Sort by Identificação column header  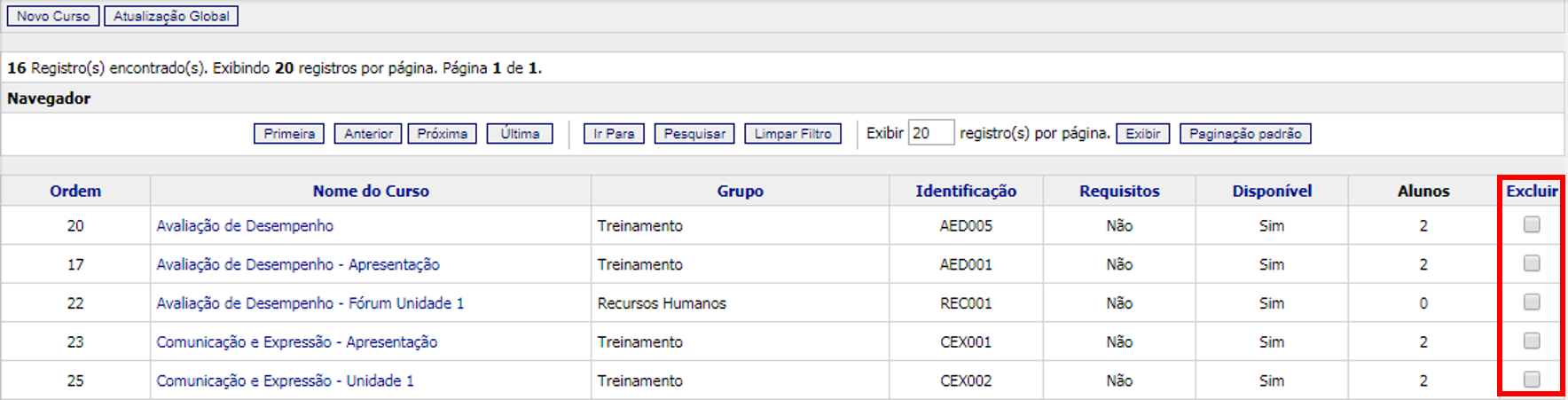(966, 191)
